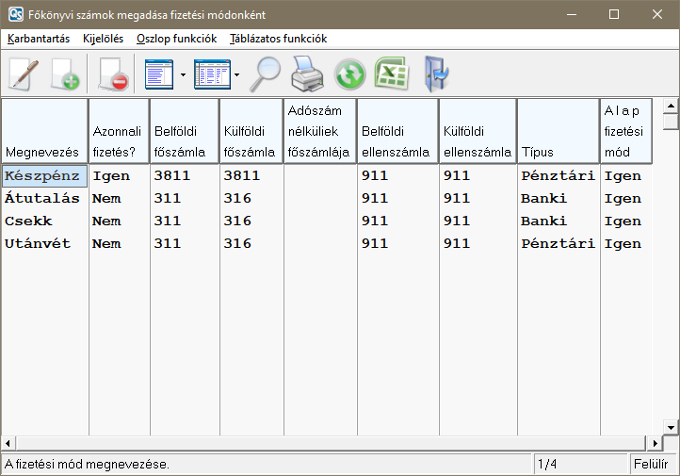Click horizontal scrollbar right arrow

[x=656, y=442]
